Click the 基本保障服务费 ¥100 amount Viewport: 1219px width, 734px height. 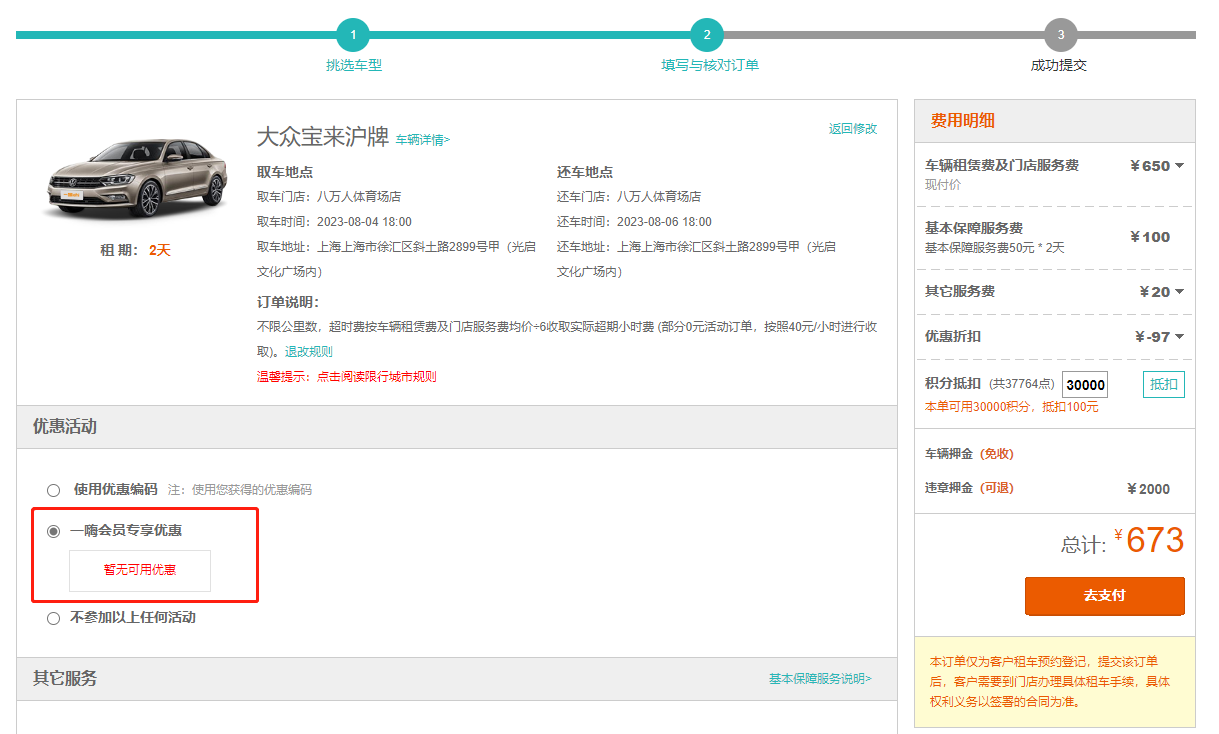tap(1150, 237)
